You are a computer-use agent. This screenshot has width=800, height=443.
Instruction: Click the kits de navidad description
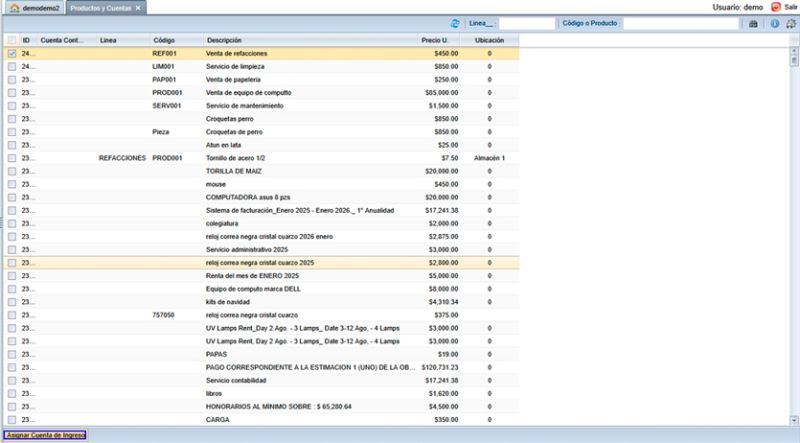(228, 302)
